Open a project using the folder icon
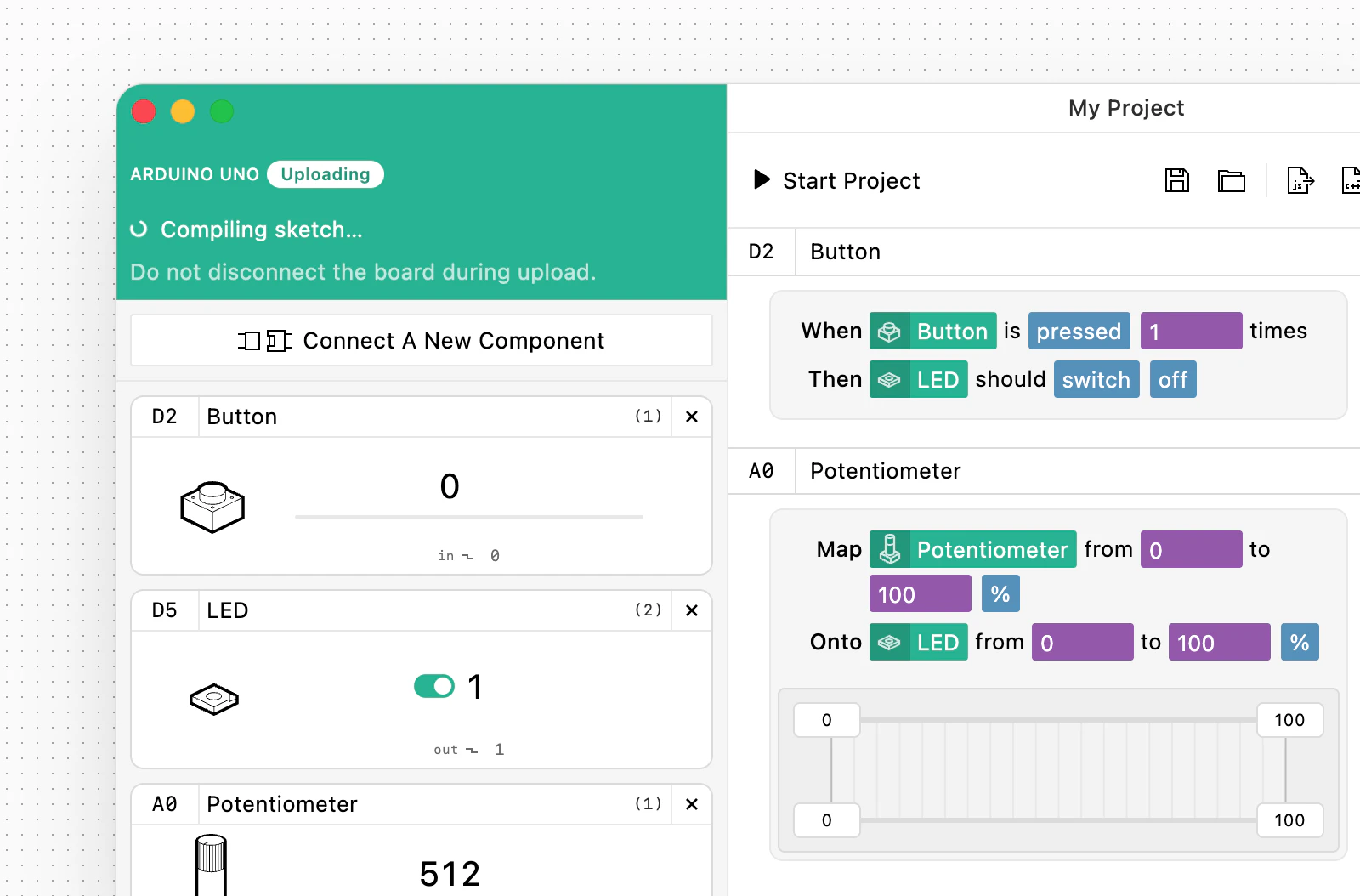The width and height of the screenshot is (1360, 896). click(x=1231, y=181)
